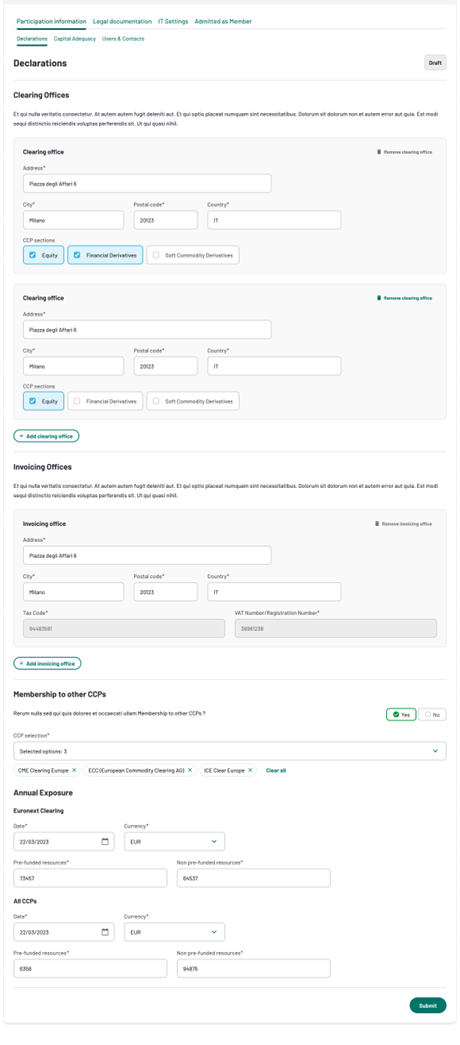Click trash icon to remove first clearing office
The width and height of the screenshot is (460, 1045).
(x=379, y=152)
